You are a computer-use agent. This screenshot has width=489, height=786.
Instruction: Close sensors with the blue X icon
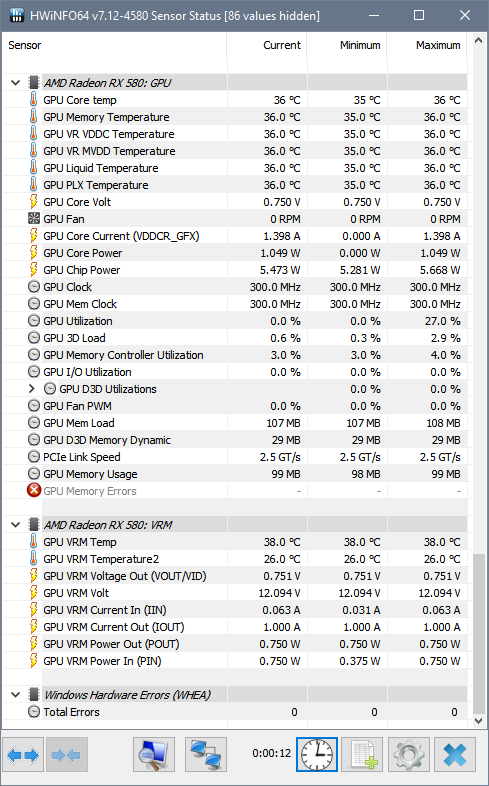(455, 754)
